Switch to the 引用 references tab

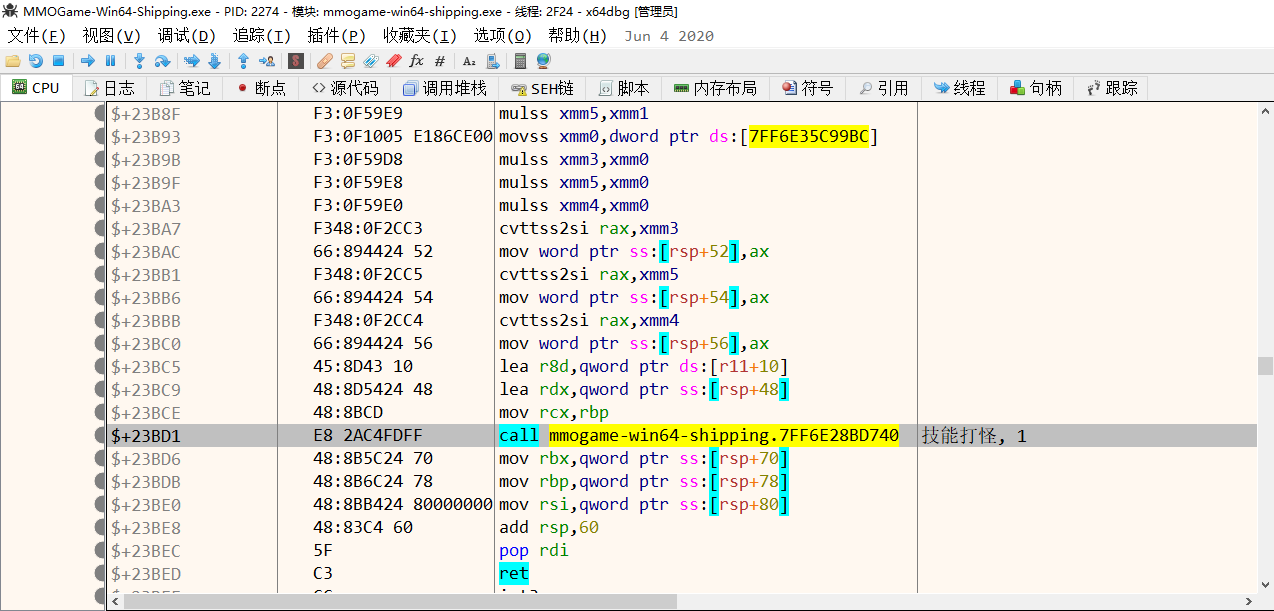(x=883, y=88)
